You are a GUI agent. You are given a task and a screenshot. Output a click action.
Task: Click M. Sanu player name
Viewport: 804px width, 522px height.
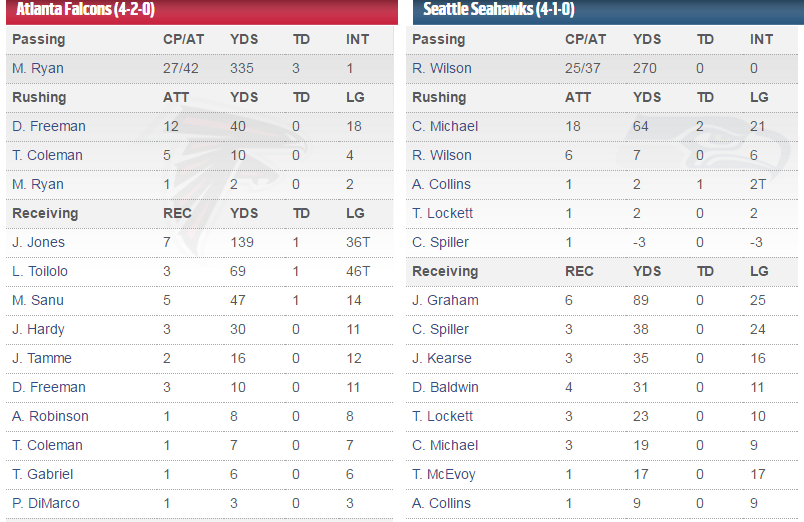(37, 300)
